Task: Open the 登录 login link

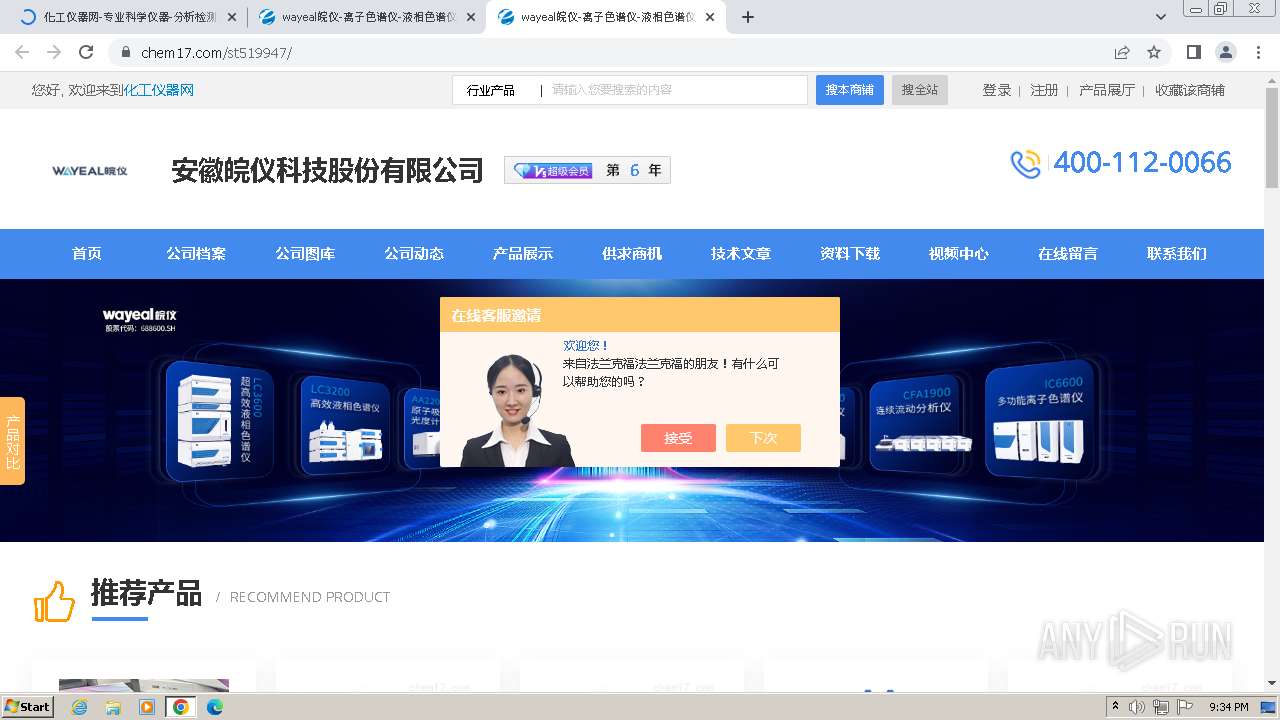Action: [x=997, y=90]
